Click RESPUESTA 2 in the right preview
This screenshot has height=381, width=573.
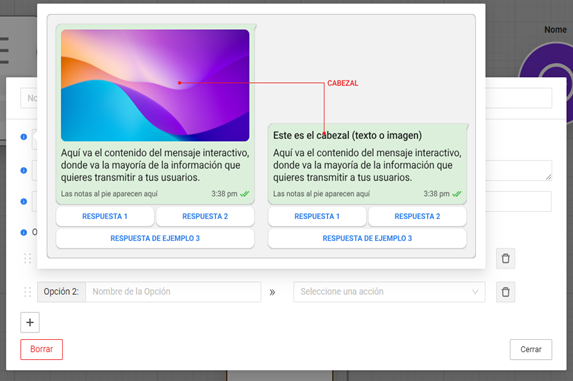click(x=417, y=216)
